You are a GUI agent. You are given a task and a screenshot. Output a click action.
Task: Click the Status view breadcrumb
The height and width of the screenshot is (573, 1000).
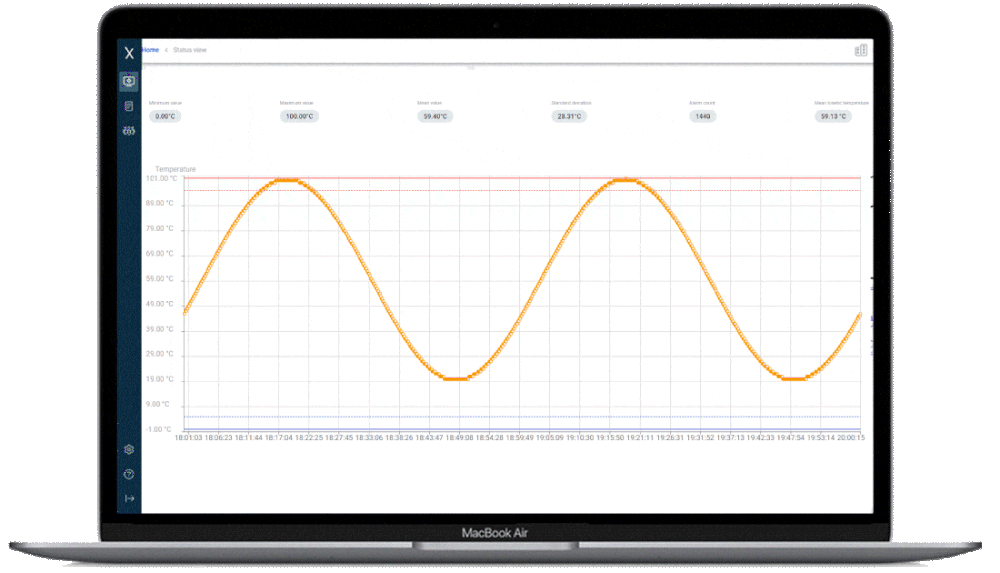[190, 50]
